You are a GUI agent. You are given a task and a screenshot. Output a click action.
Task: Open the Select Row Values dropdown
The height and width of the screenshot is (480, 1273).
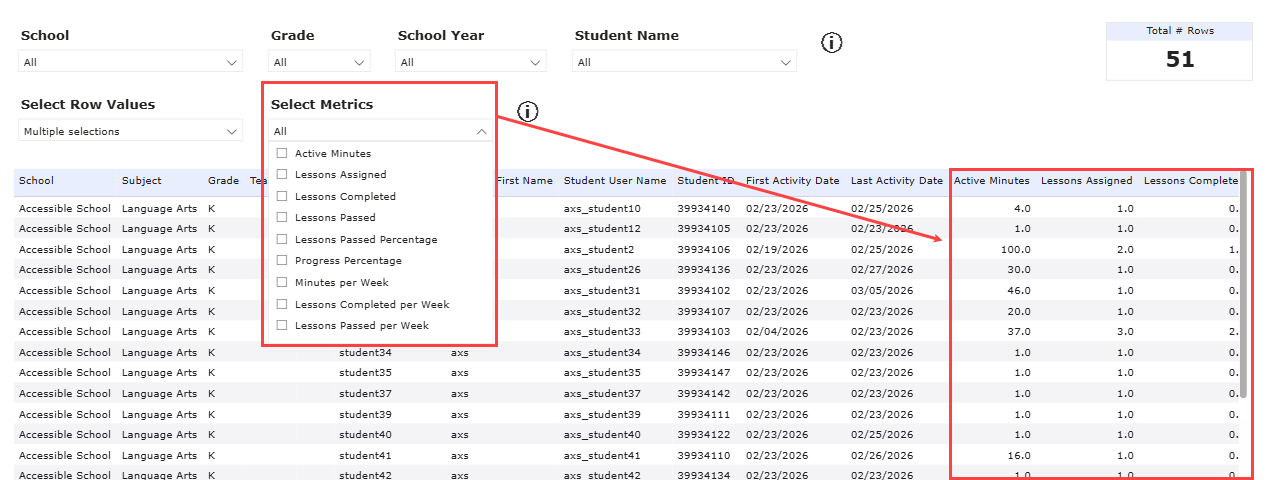tap(130, 131)
